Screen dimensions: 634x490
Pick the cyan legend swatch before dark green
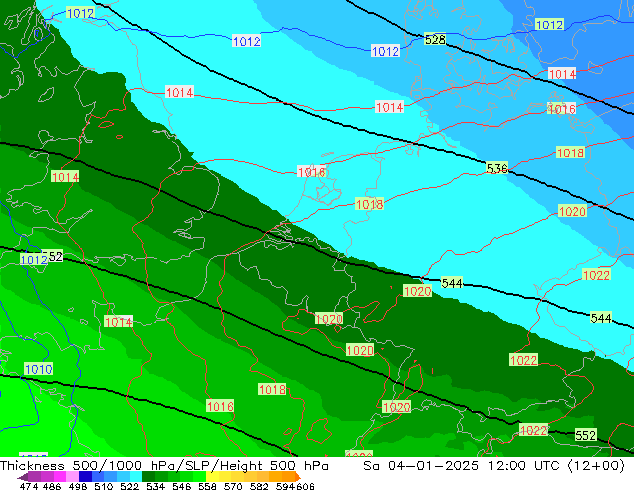136,477
